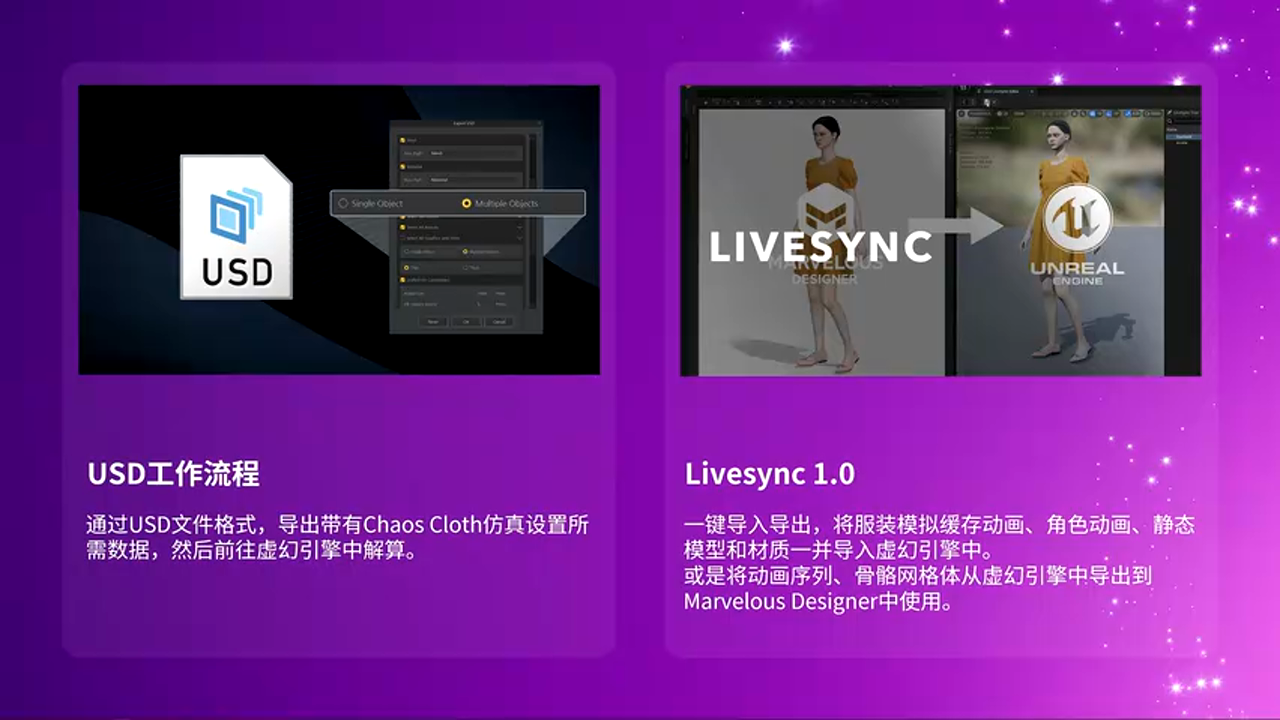Select the Multiple Objects radio button
The height and width of the screenshot is (720, 1280).
[466, 203]
